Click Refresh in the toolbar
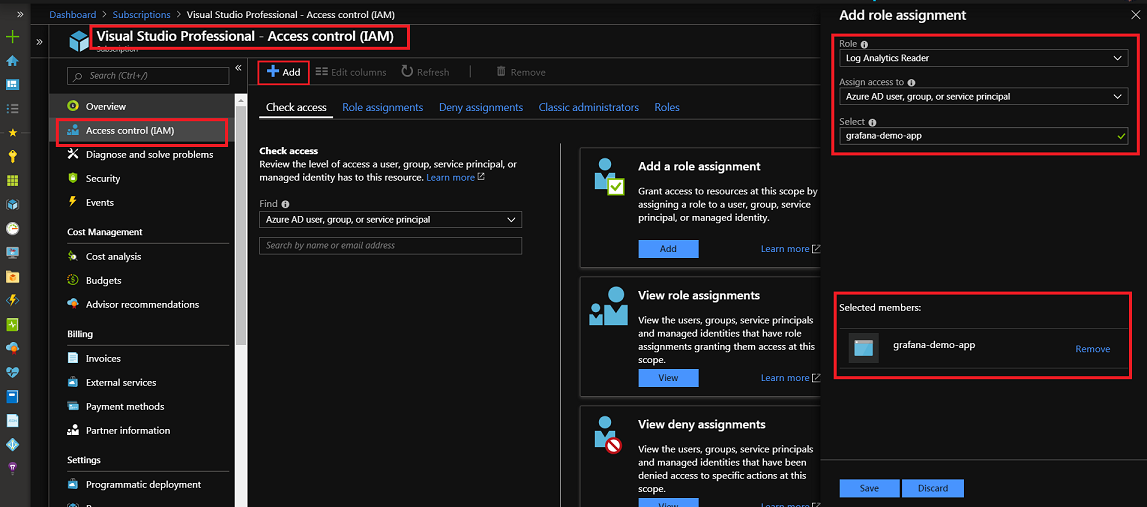This screenshot has height=507, width=1147. (425, 72)
